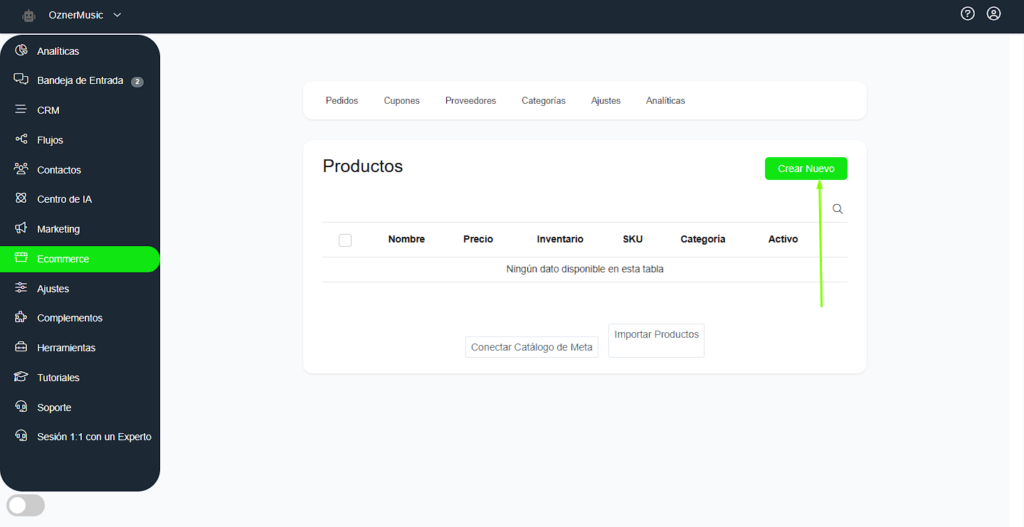The width and height of the screenshot is (1024, 527).
Task: Select the Contactos people icon
Action: 21,169
